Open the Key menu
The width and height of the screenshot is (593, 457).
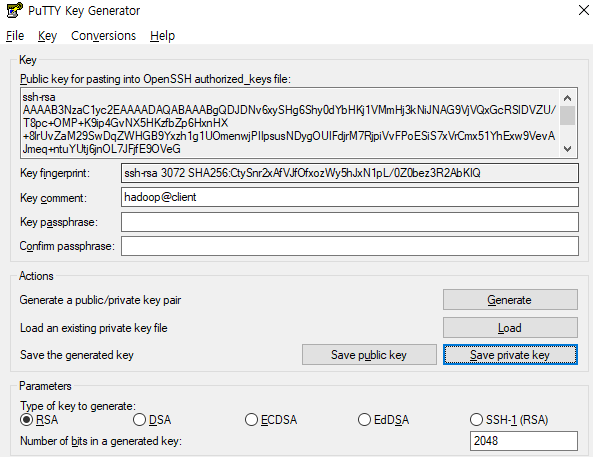(47, 36)
